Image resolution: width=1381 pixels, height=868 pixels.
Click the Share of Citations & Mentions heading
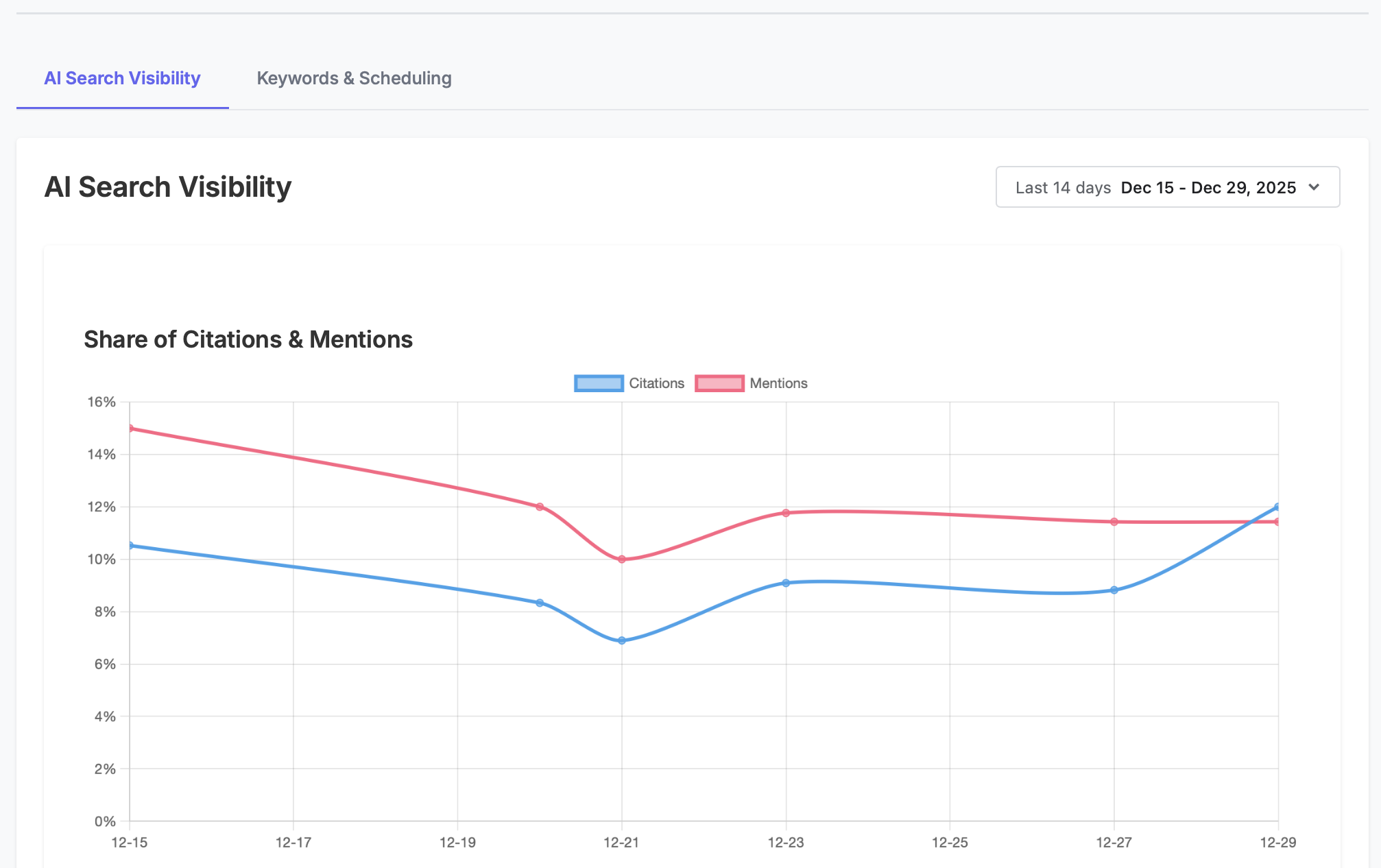tap(248, 339)
